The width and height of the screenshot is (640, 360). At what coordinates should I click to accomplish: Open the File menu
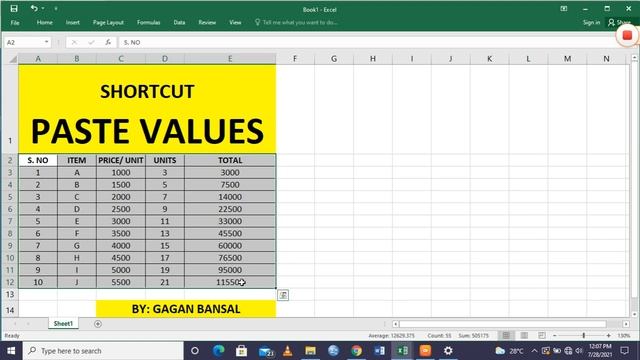pyautogui.click(x=15, y=22)
